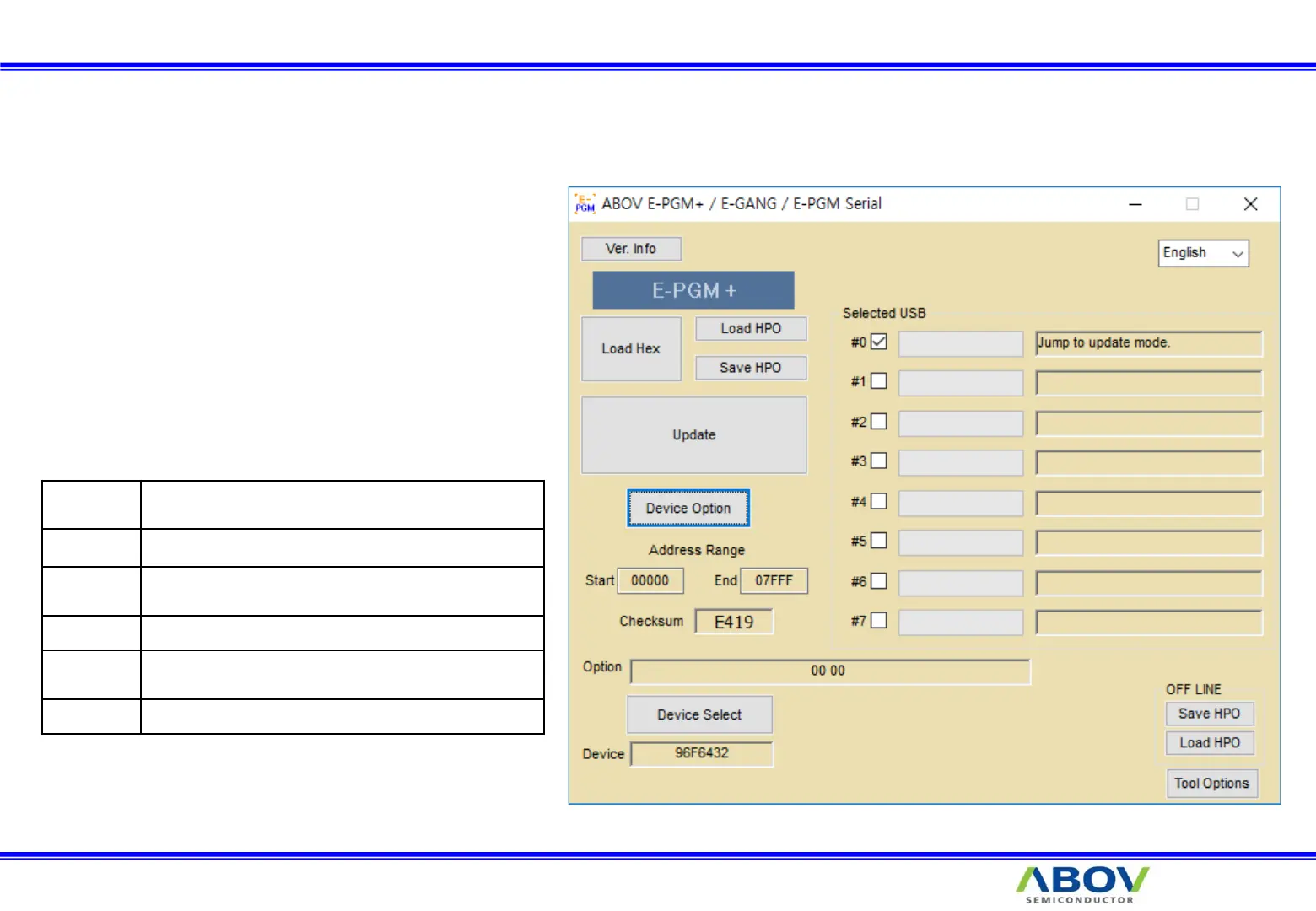Open Tool Options

pos(1211,784)
